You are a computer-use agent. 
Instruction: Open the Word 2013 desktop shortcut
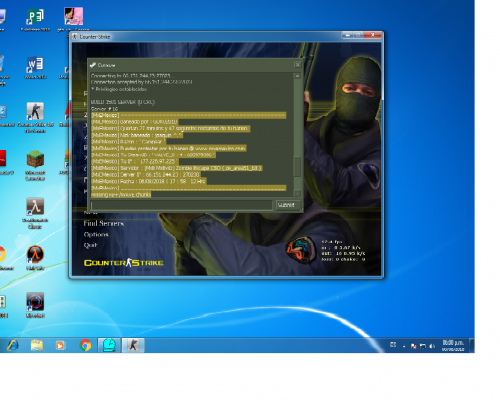click(x=35, y=68)
